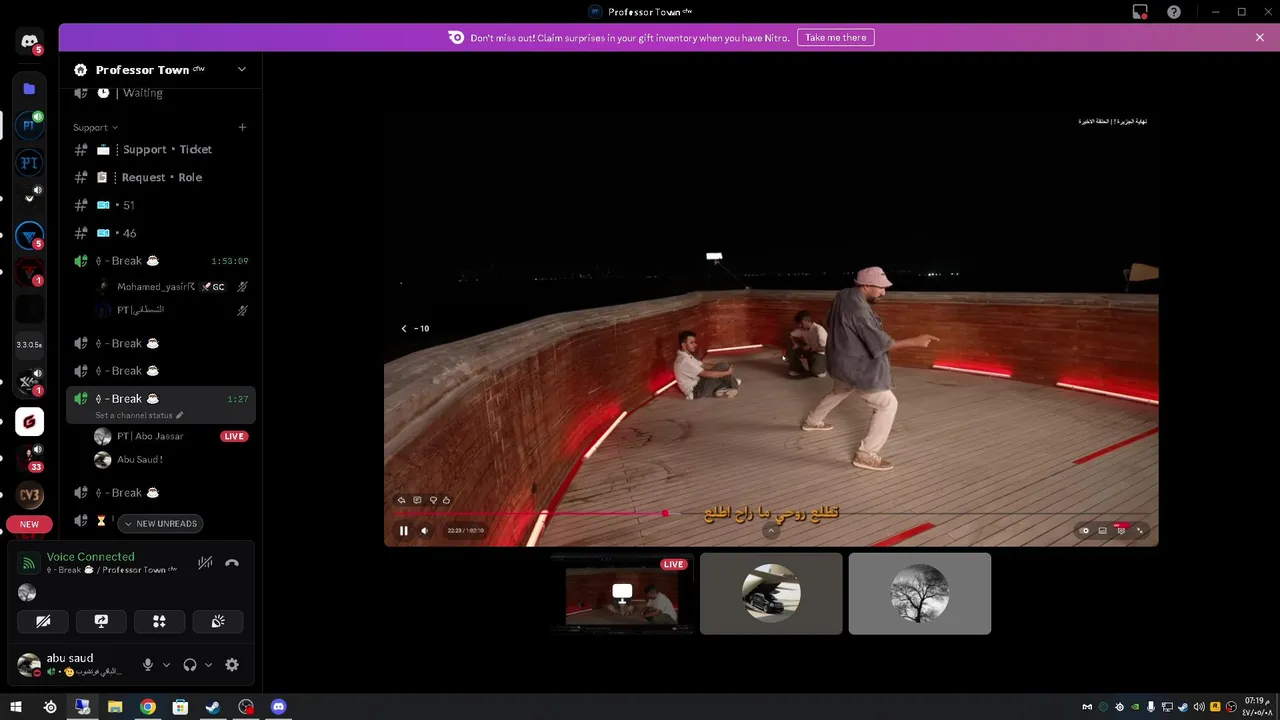Click the NEW server unread indicator
Image resolution: width=1280 pixels, height=720 pixels.
(x=29, y=524)
